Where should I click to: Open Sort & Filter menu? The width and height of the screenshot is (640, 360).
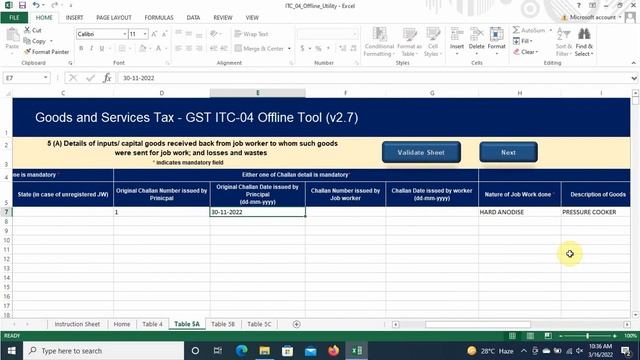[563, 42]
